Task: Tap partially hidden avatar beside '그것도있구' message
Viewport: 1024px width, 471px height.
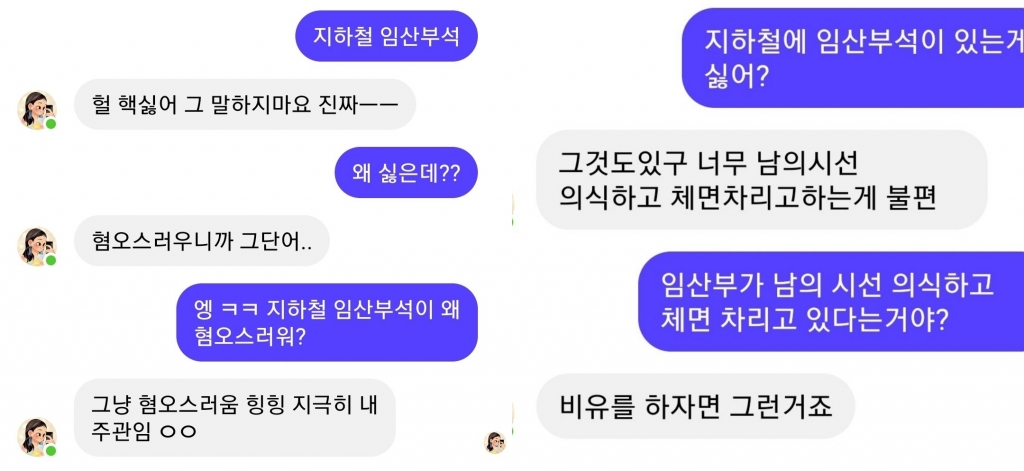Action: [512, 209]
